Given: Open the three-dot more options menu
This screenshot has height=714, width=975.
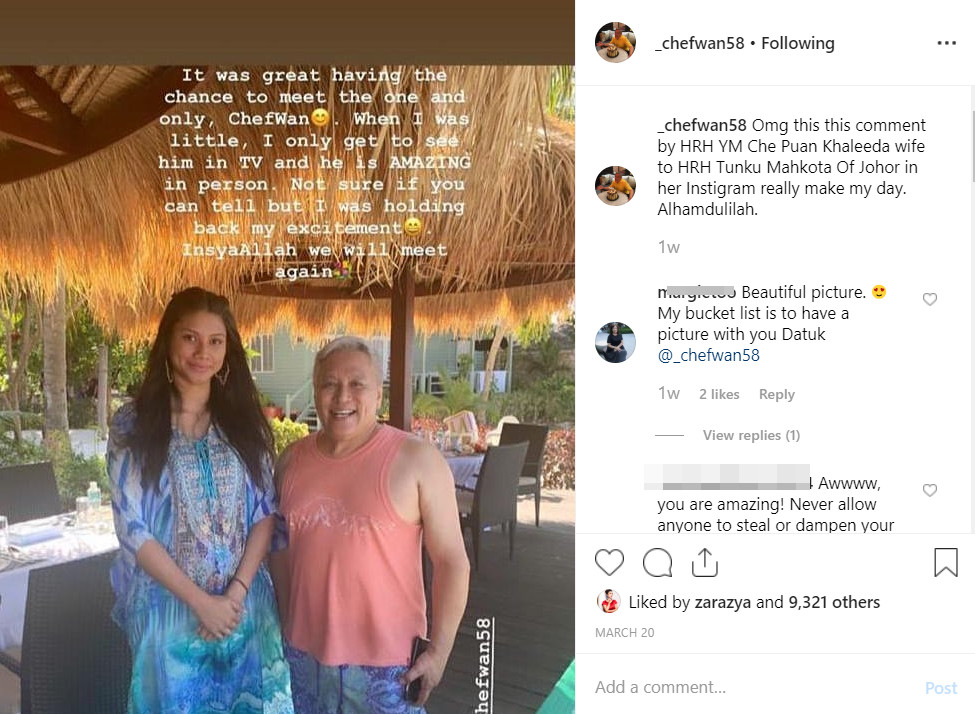Looking at the screenshot, I should pos(946,43).
